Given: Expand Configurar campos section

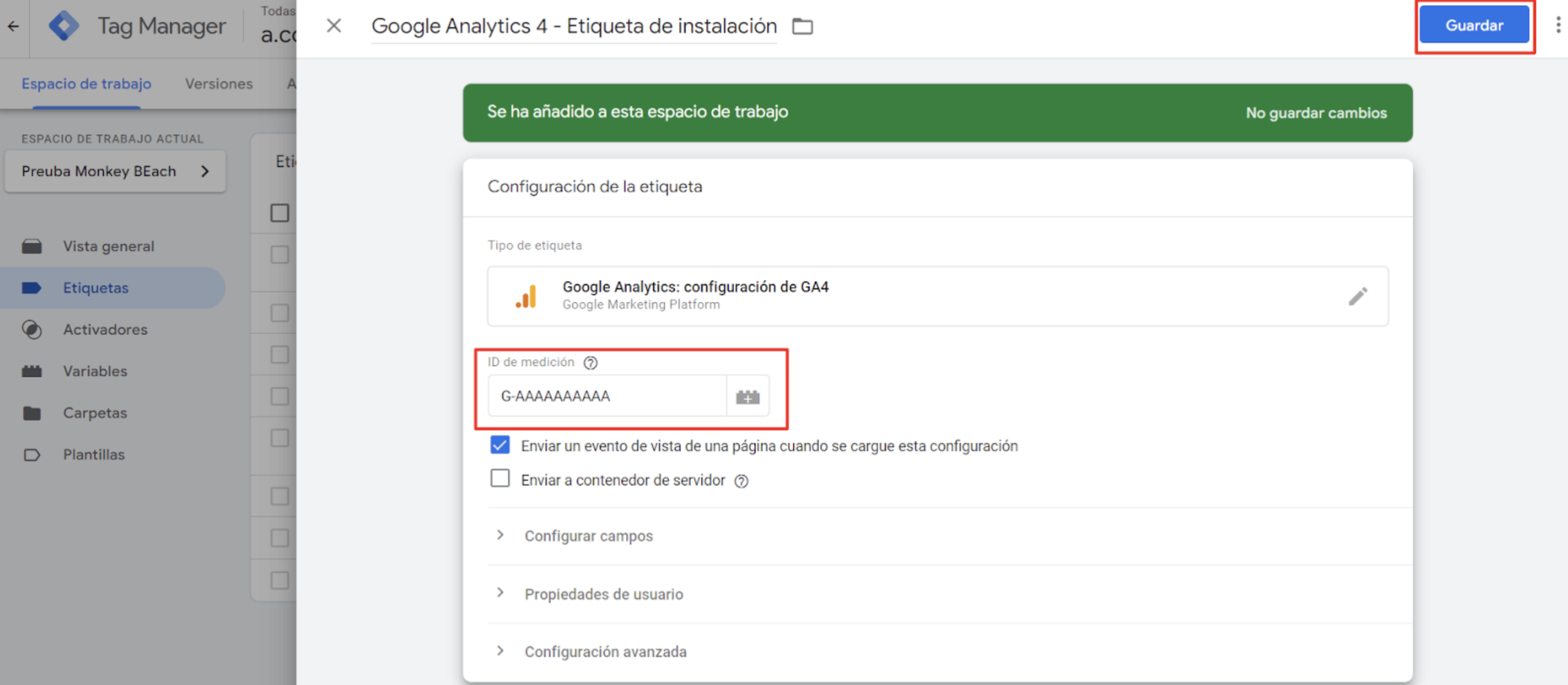Looking at the screenshot, I should tap(588, 536).
